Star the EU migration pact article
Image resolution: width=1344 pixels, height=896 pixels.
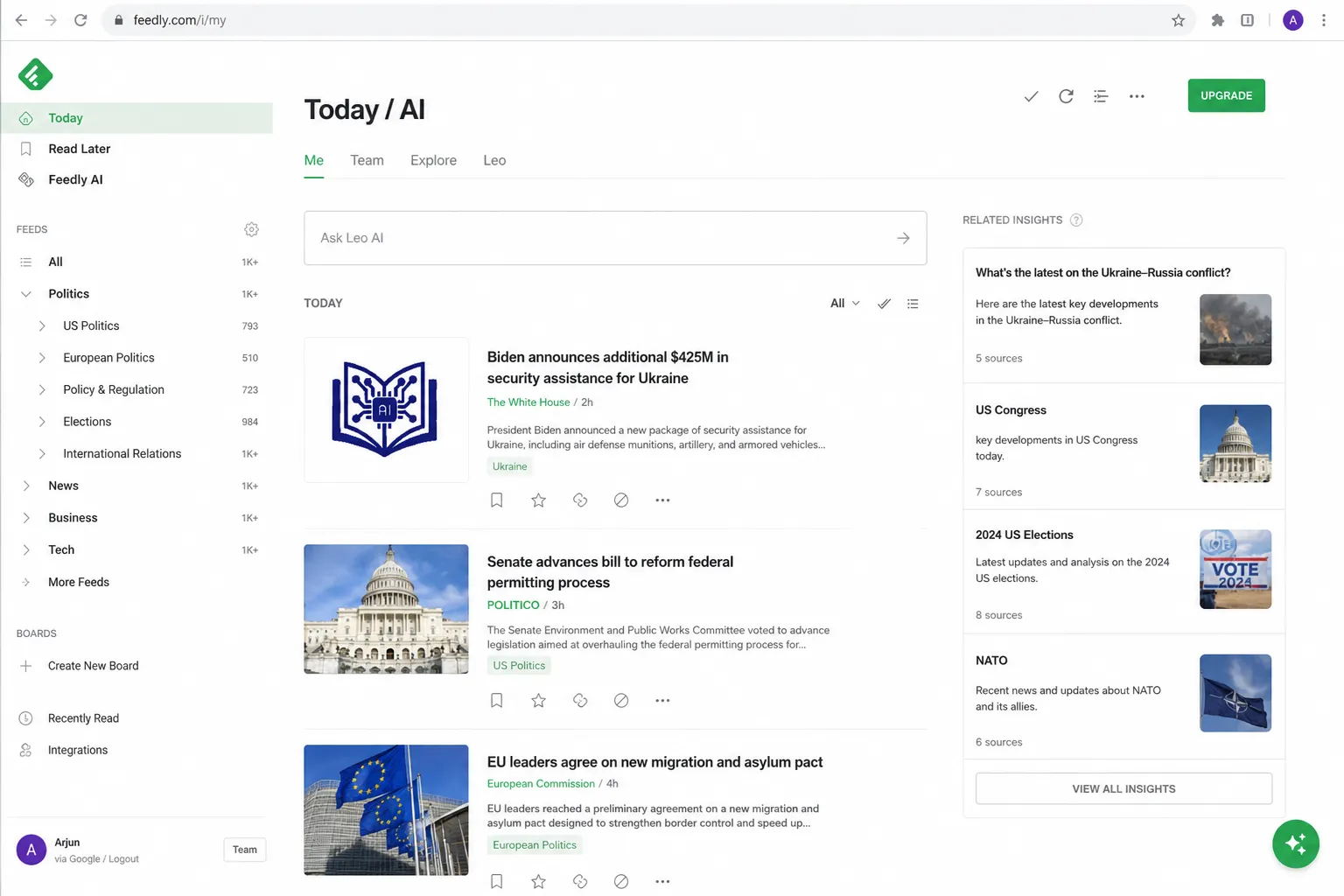(x=538, y=881)
